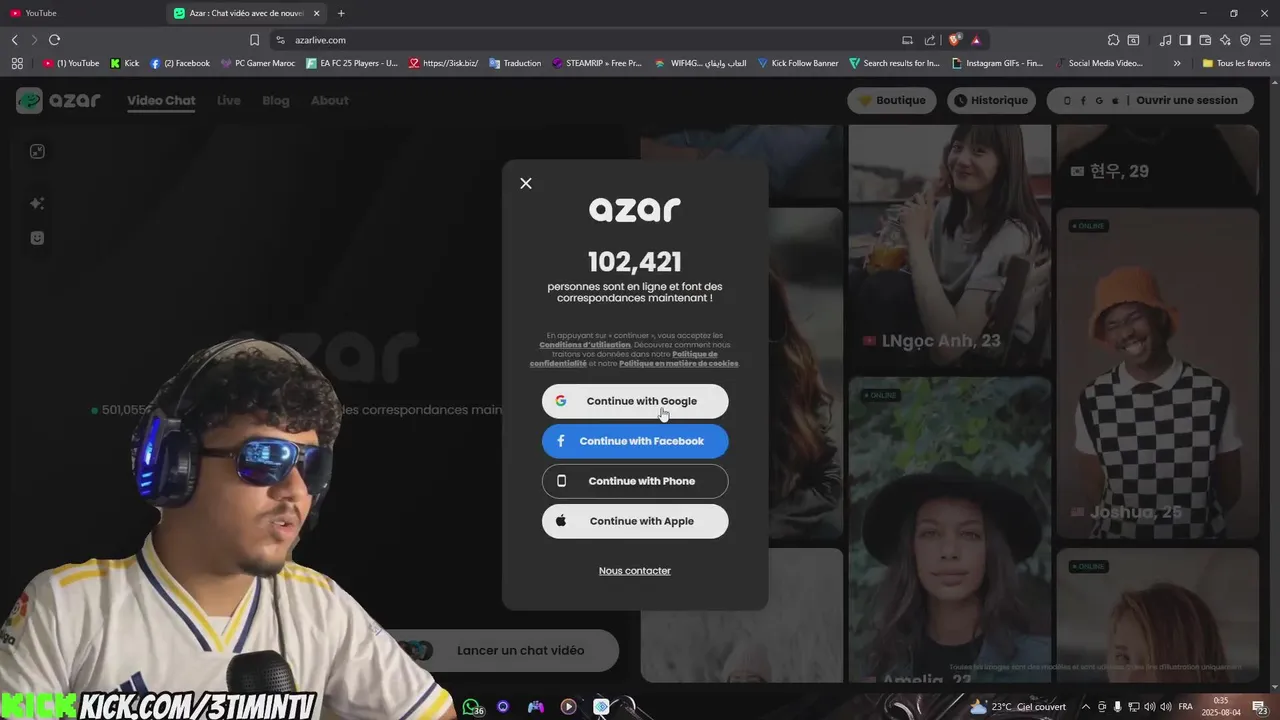Open the browser main menu

(1265, 40)
